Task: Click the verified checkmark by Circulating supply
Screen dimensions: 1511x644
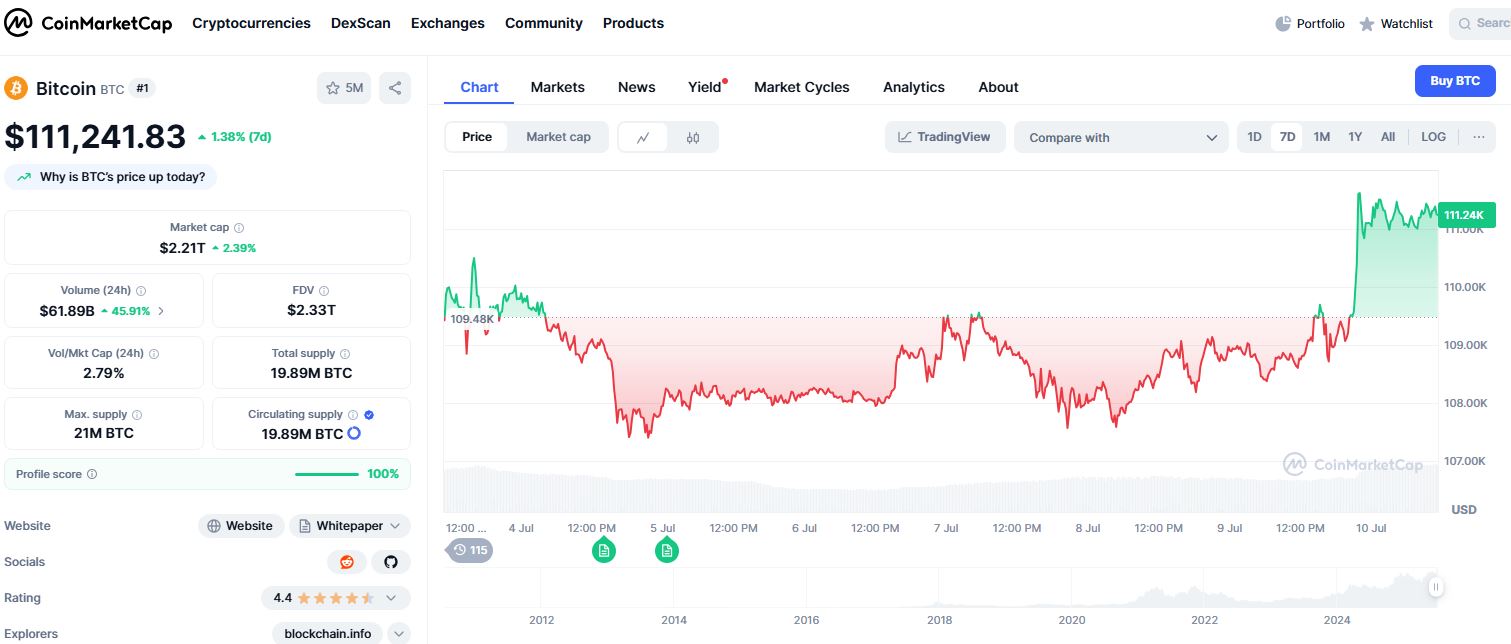Action: (369, 415)
